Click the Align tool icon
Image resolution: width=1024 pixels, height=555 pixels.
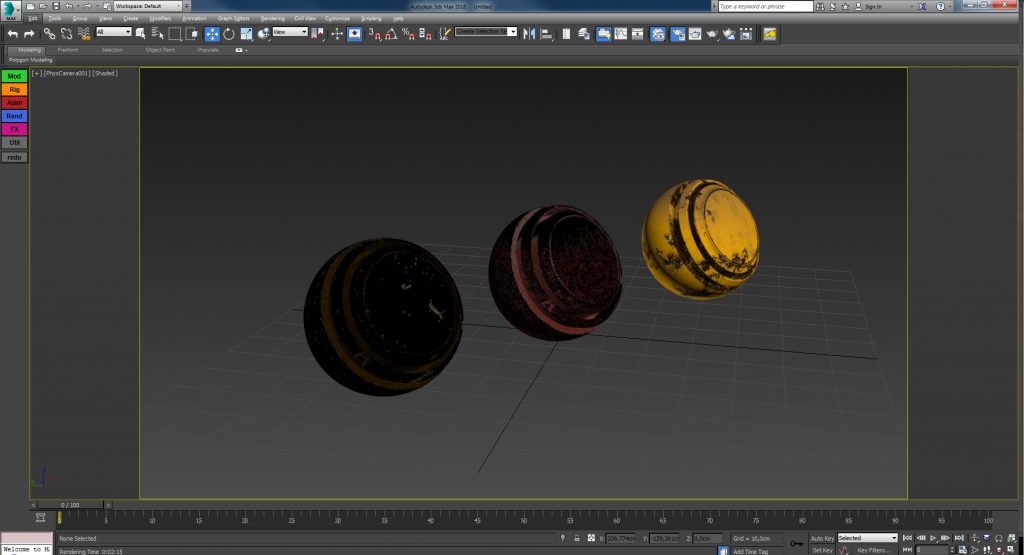(x=547, y=34)
